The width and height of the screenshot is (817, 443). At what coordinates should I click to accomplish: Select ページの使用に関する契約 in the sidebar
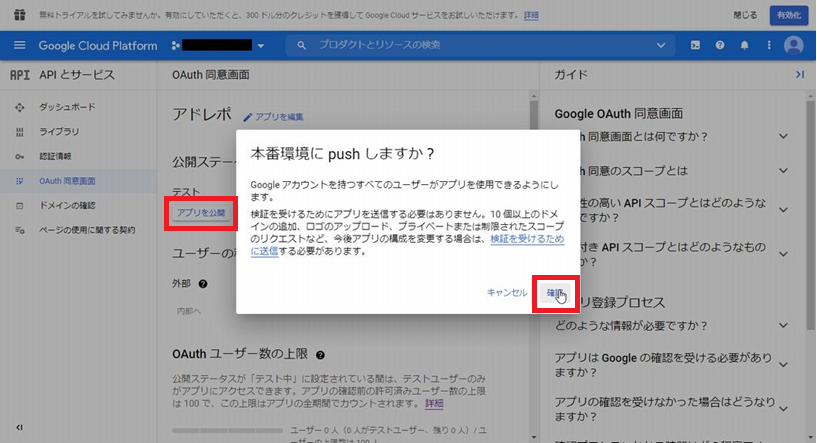click(x=78, y=230)
